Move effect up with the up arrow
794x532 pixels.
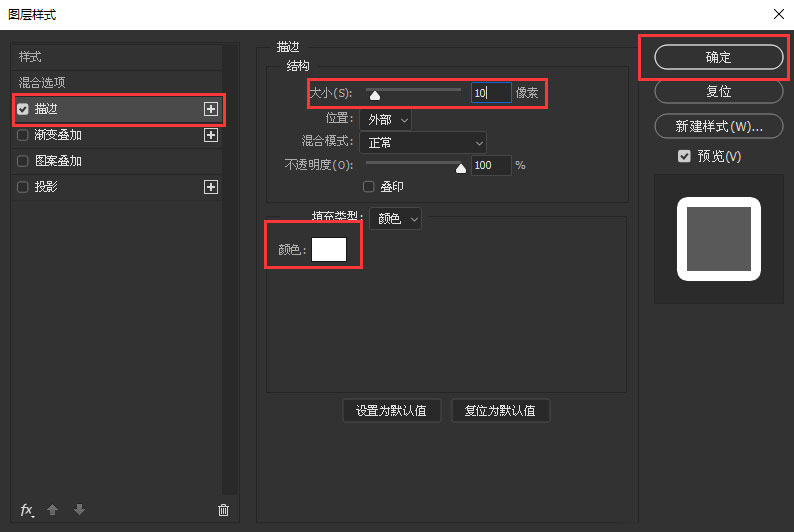53,510
